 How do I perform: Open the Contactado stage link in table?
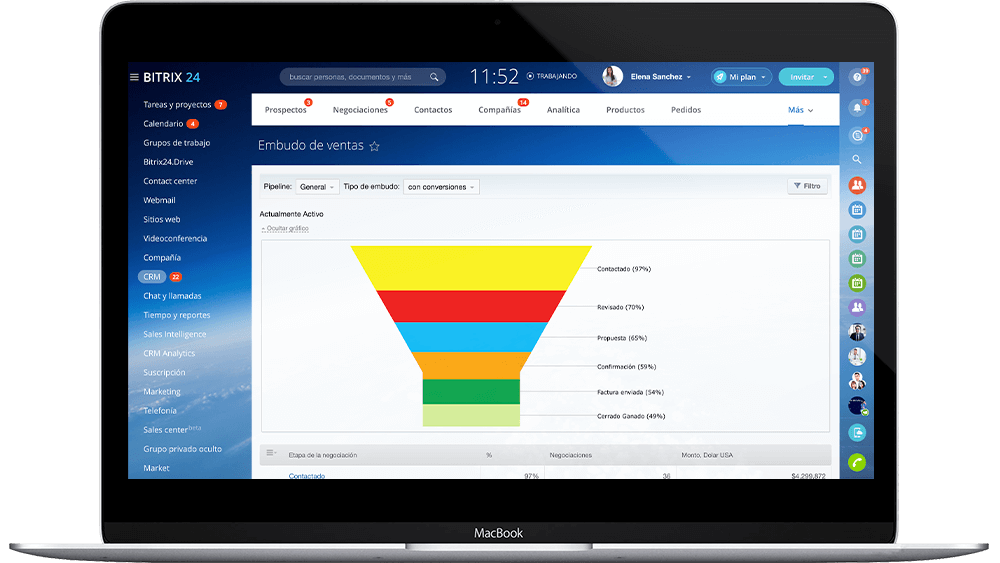(307, 476)
